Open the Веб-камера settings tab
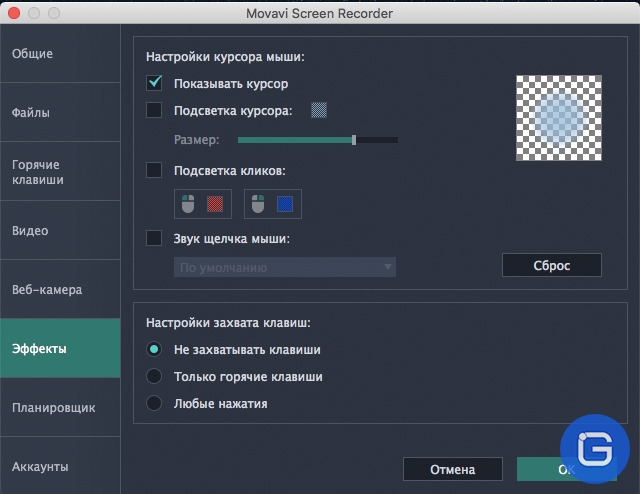Image resolution: width=640 pixels, height=494 pixels. coord(60,289)
